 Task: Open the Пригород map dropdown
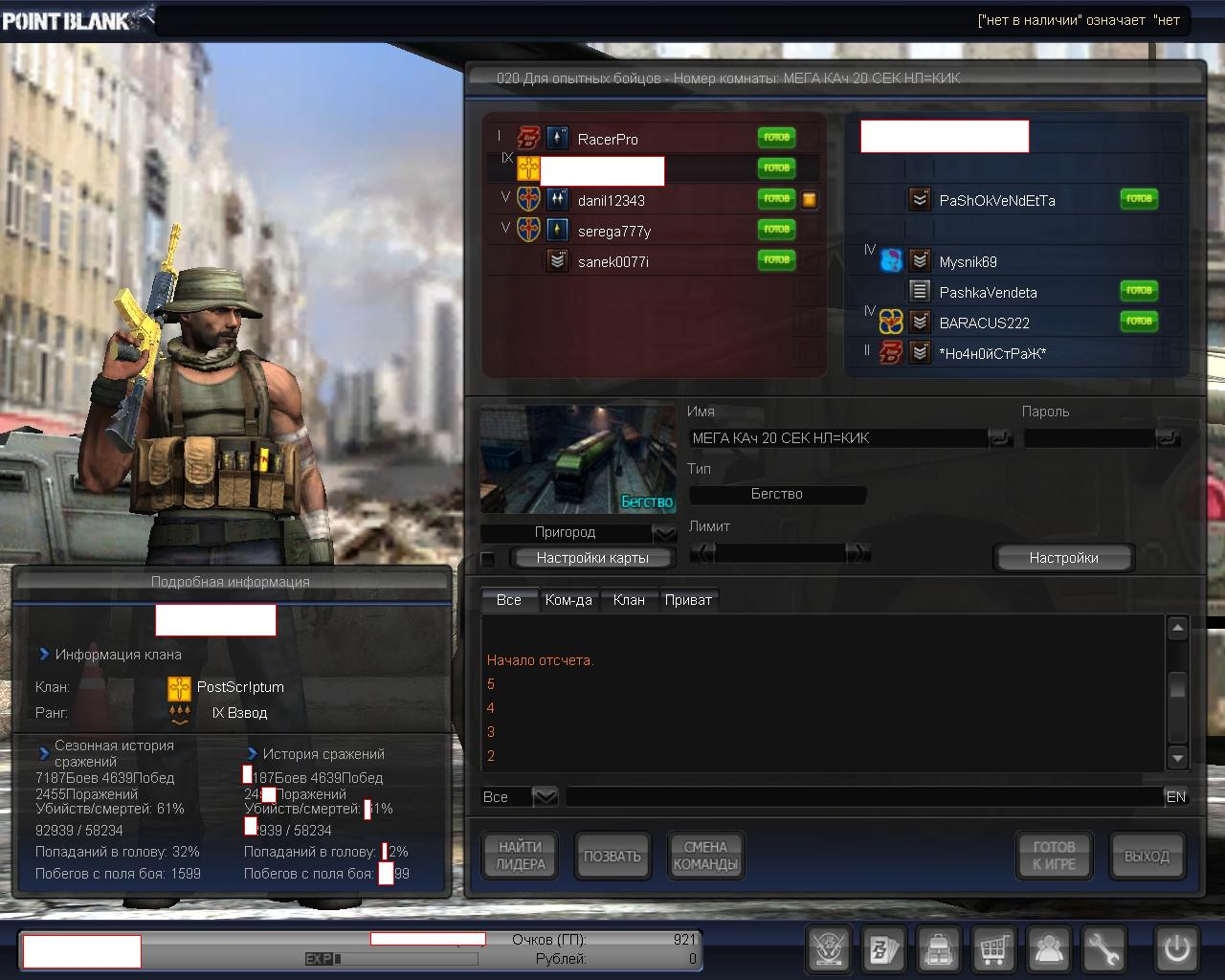click(664, 533)
